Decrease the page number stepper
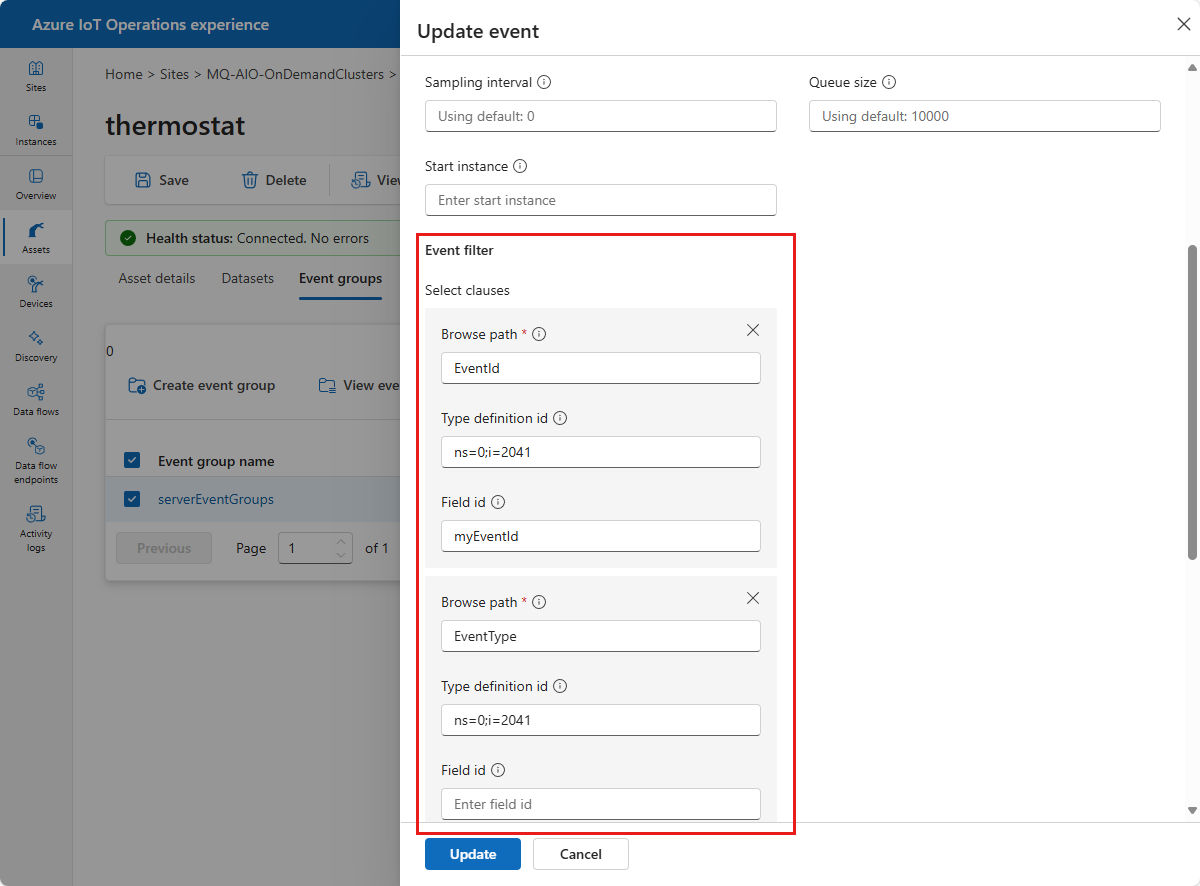 341,555
